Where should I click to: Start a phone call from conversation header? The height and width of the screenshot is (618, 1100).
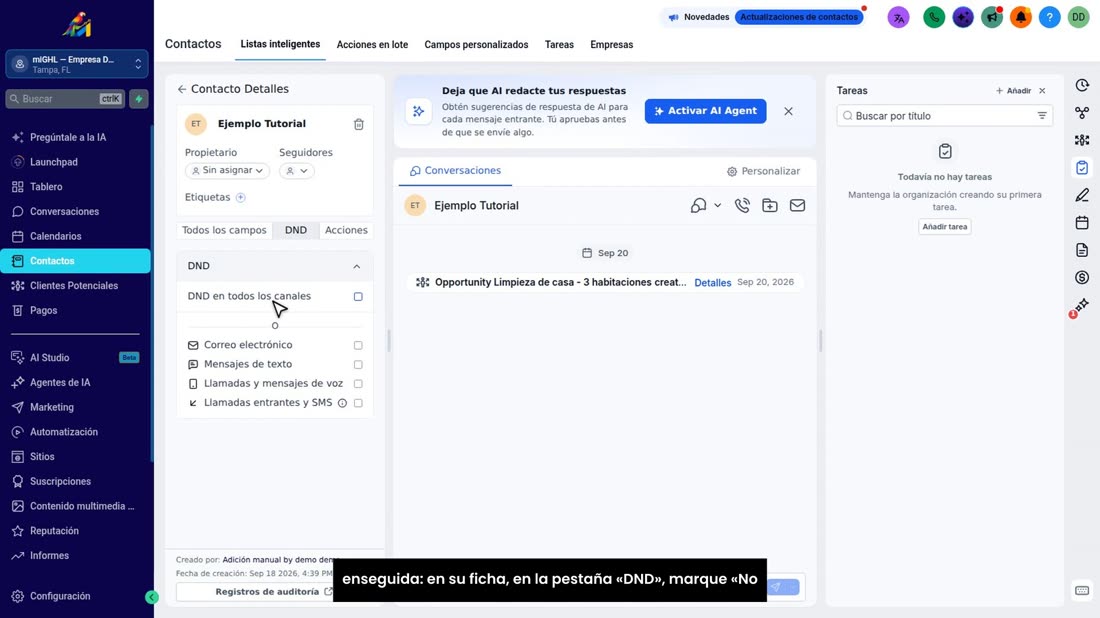point(742,206)
